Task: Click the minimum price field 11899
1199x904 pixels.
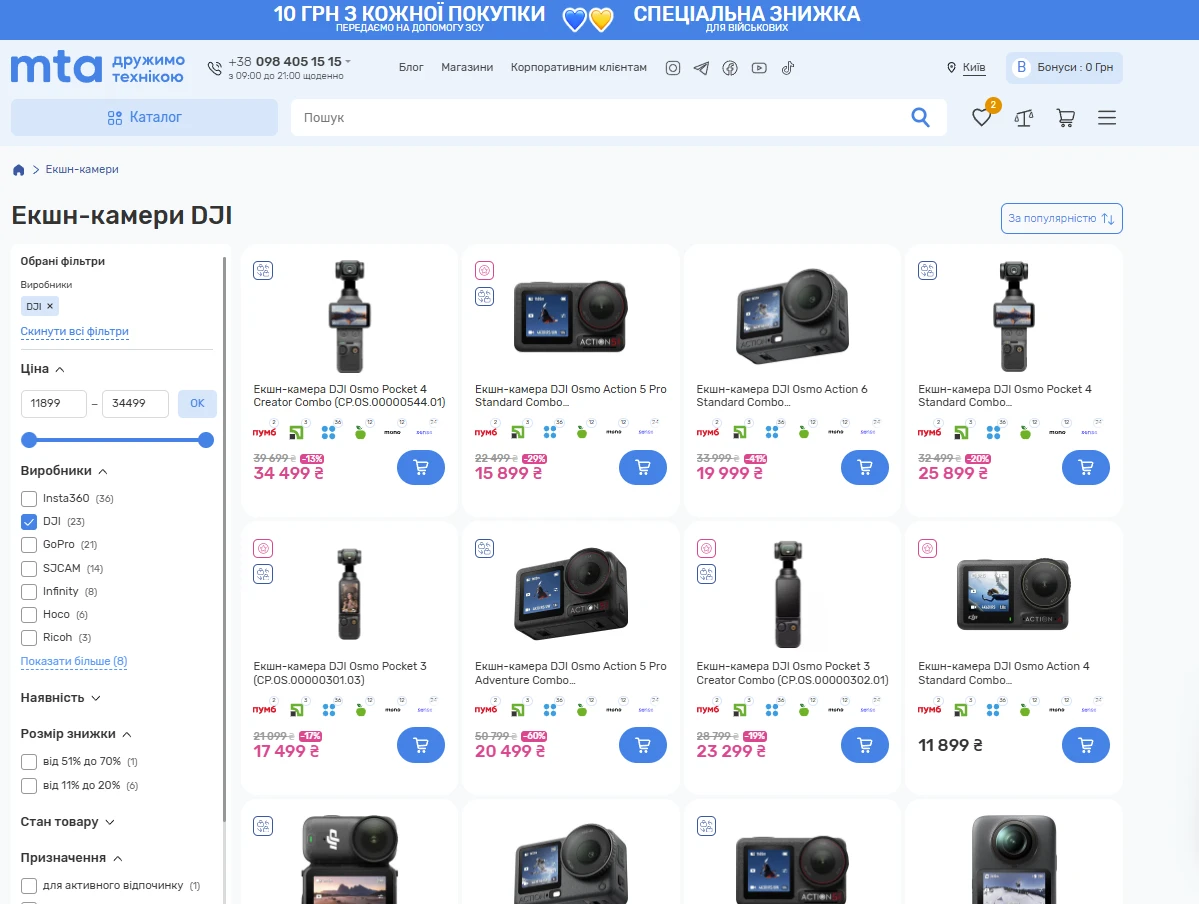Action: tap(54, 403)
